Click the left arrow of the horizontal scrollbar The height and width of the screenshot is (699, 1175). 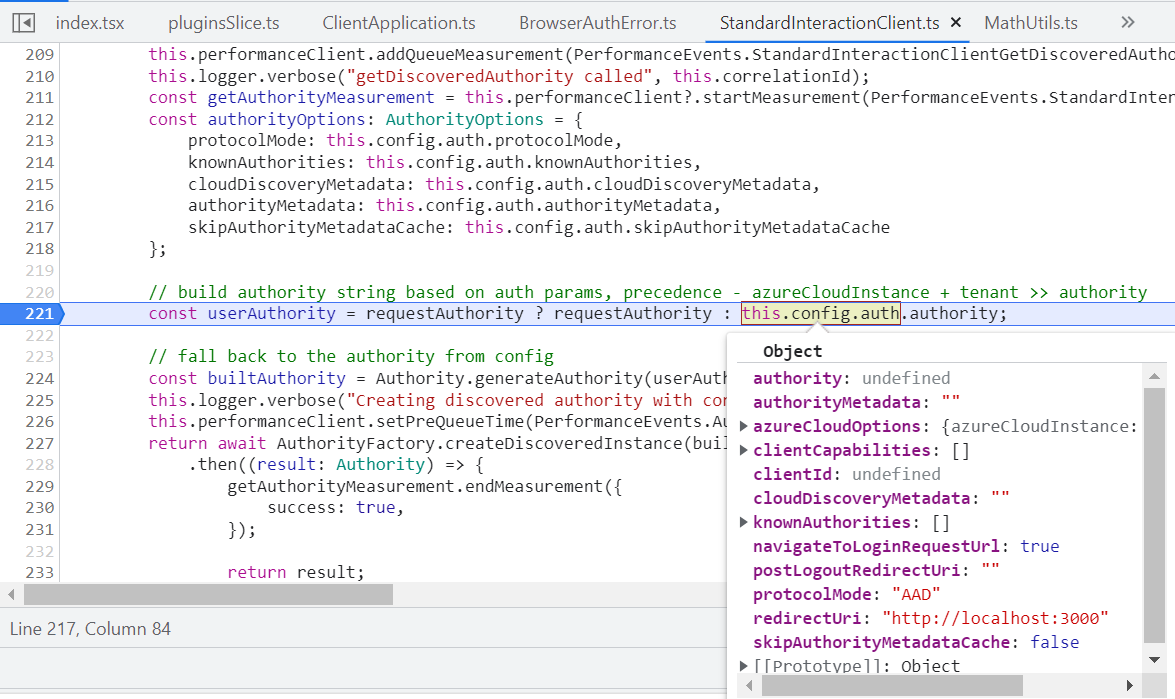(9, 594)
